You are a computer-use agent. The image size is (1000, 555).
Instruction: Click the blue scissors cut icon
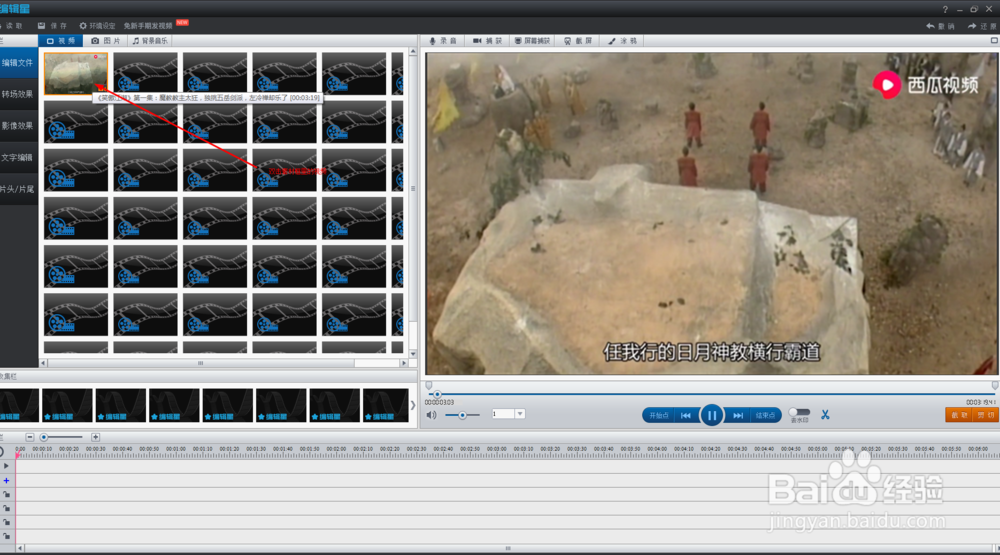pos(825,415)
